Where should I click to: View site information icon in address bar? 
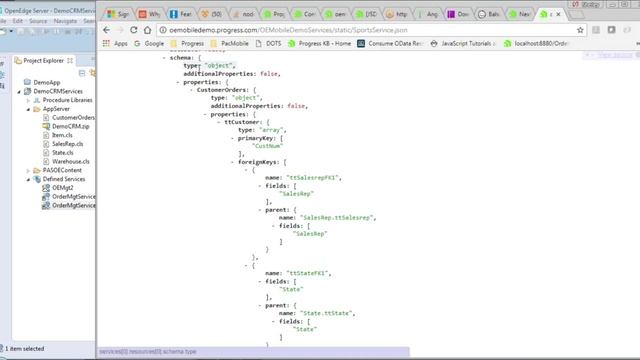[163, 30]
